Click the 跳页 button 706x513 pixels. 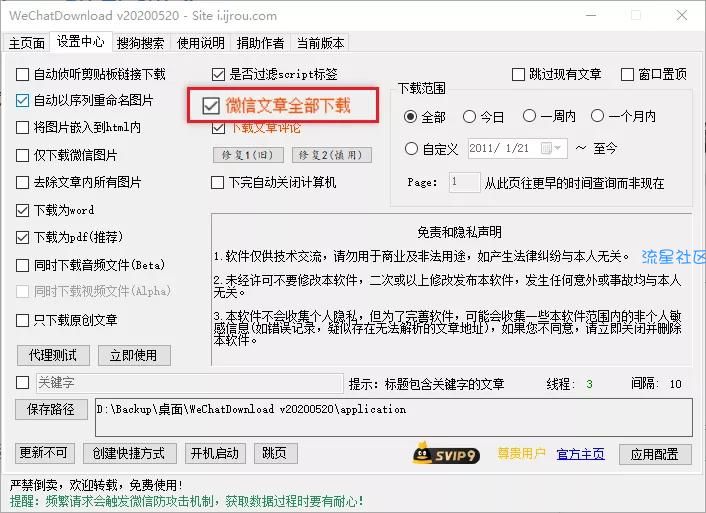coord(276,453)
